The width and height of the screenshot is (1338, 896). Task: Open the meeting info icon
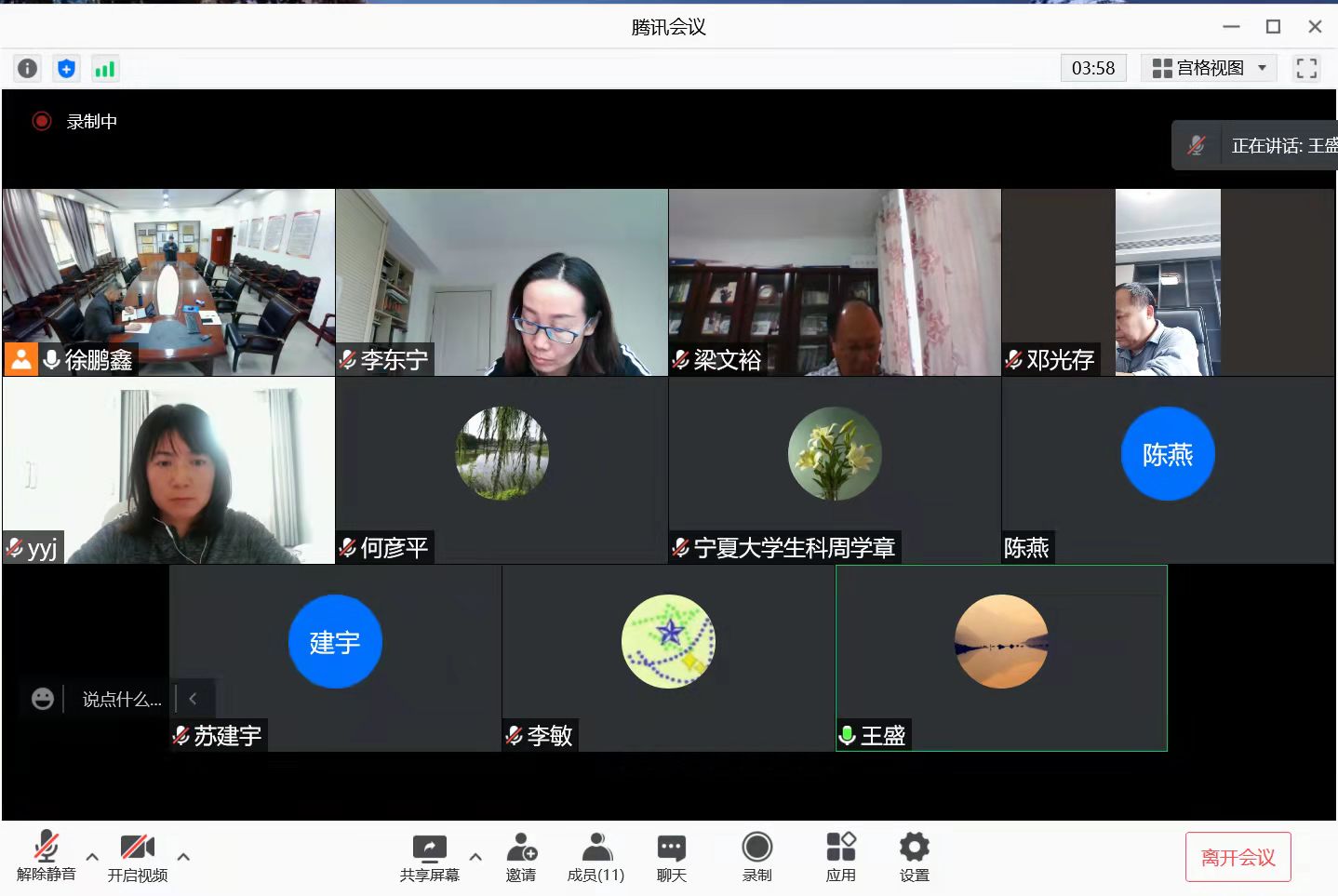tap(28, 68)
